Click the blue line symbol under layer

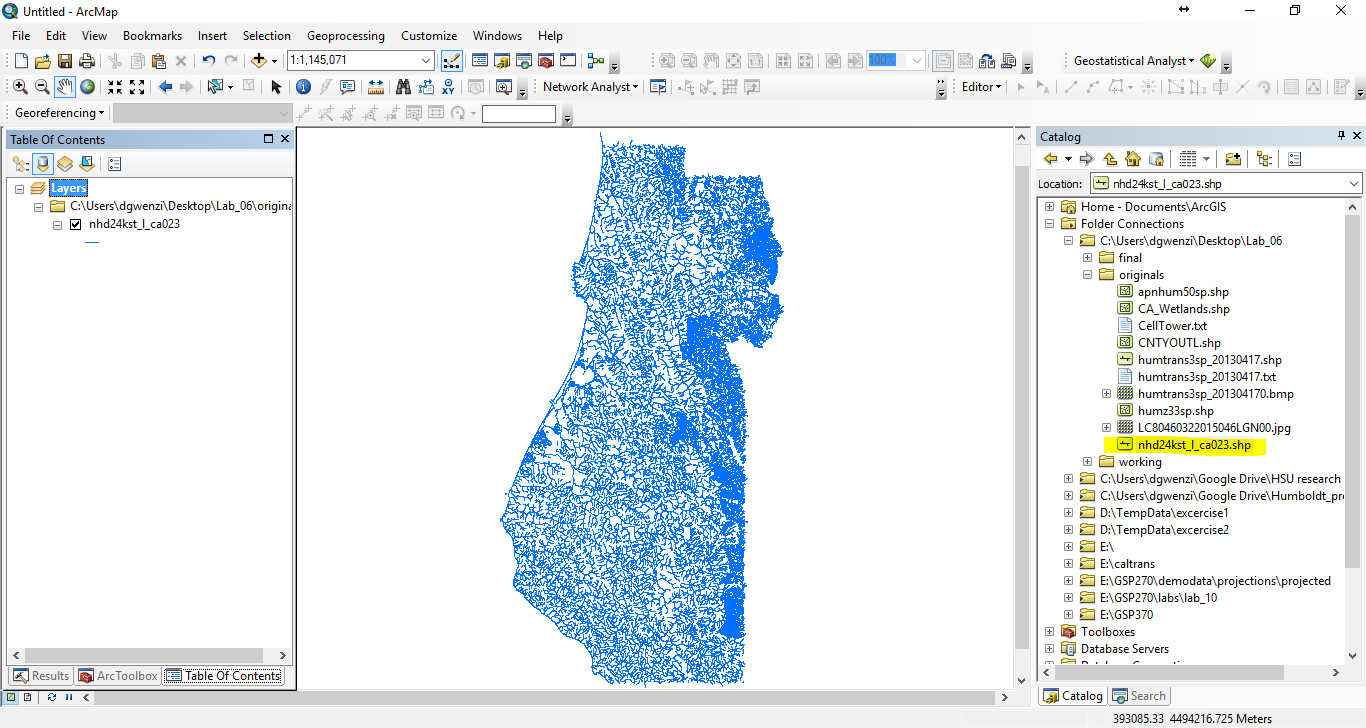coord(92,243)
